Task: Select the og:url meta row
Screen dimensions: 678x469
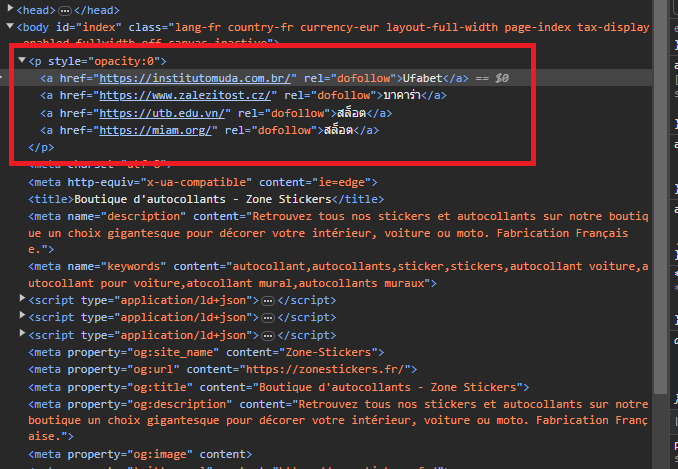Action: [223, 370]
